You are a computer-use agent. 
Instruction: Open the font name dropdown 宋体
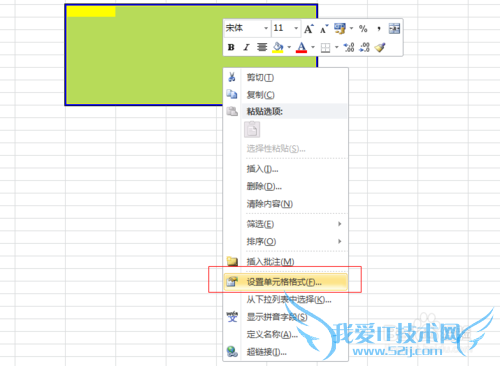coord(266,28)
